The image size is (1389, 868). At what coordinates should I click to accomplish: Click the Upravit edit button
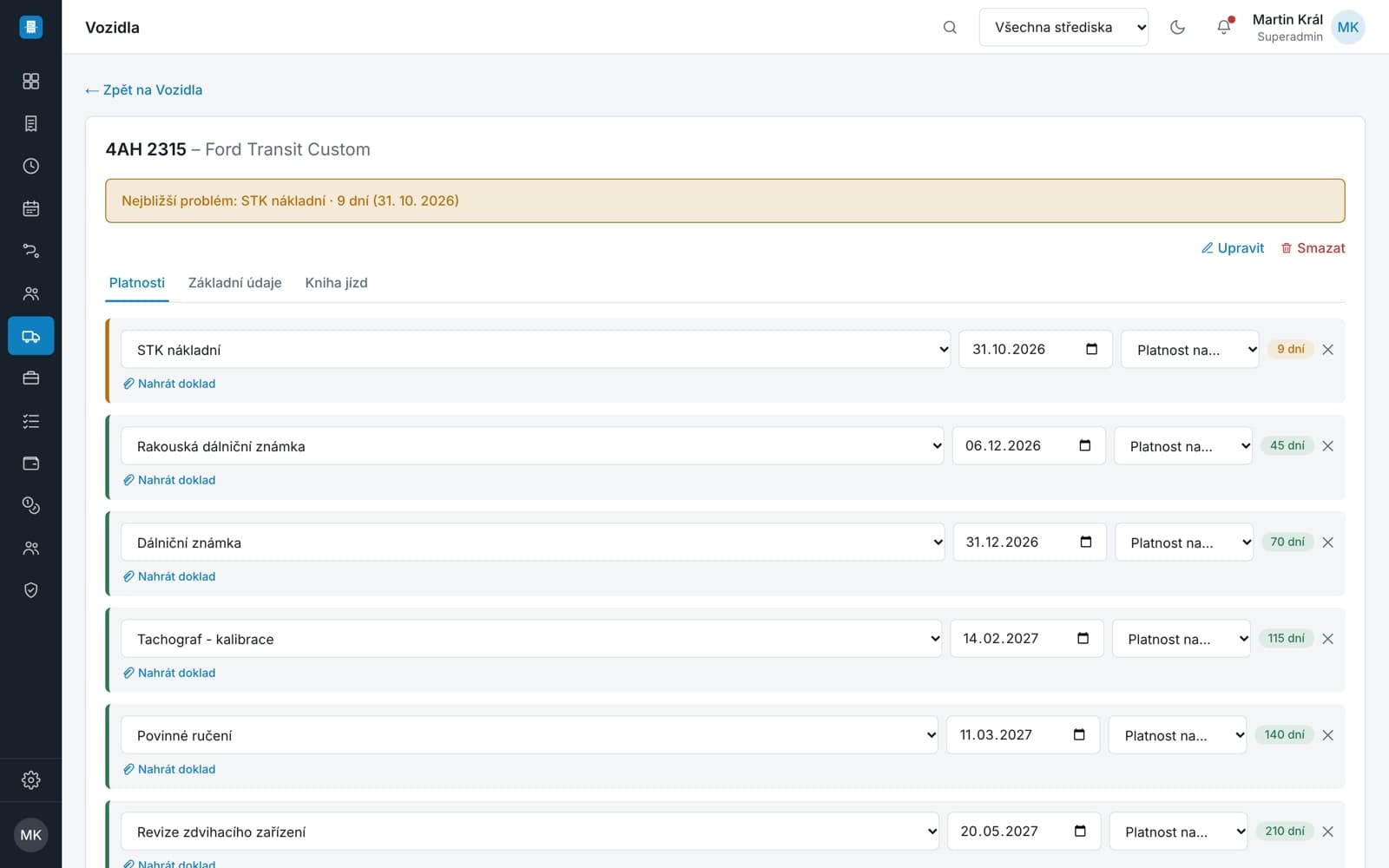1233,248
